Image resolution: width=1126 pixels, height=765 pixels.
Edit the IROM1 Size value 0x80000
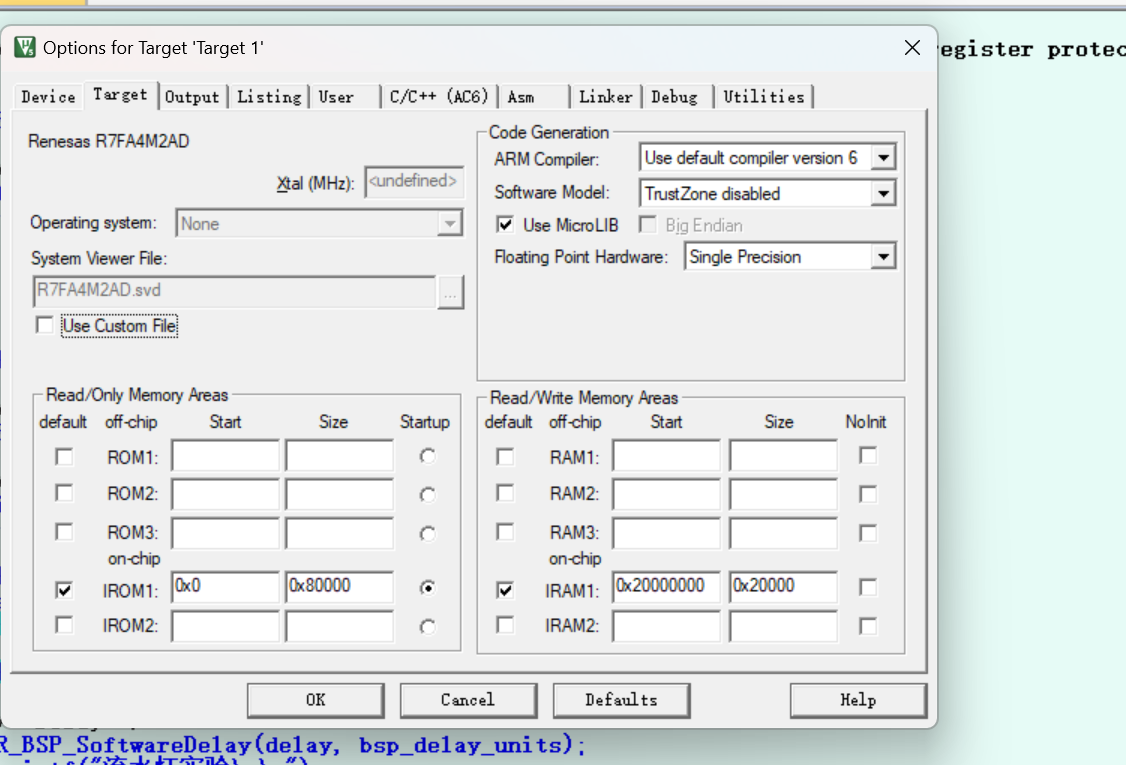339,587
